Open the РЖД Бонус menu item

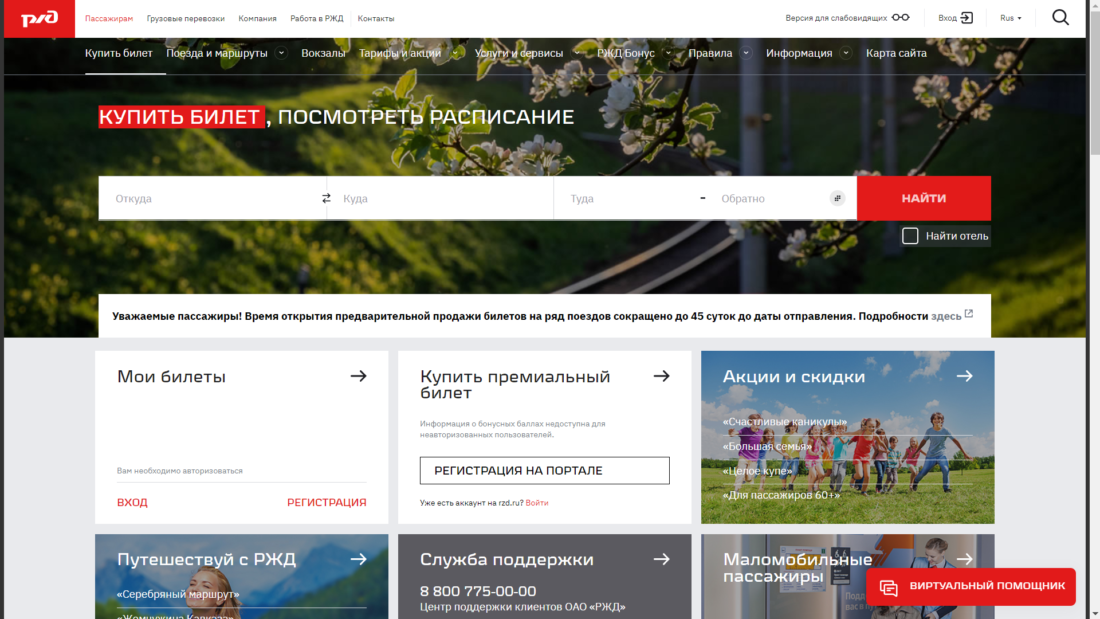[626, 53]
